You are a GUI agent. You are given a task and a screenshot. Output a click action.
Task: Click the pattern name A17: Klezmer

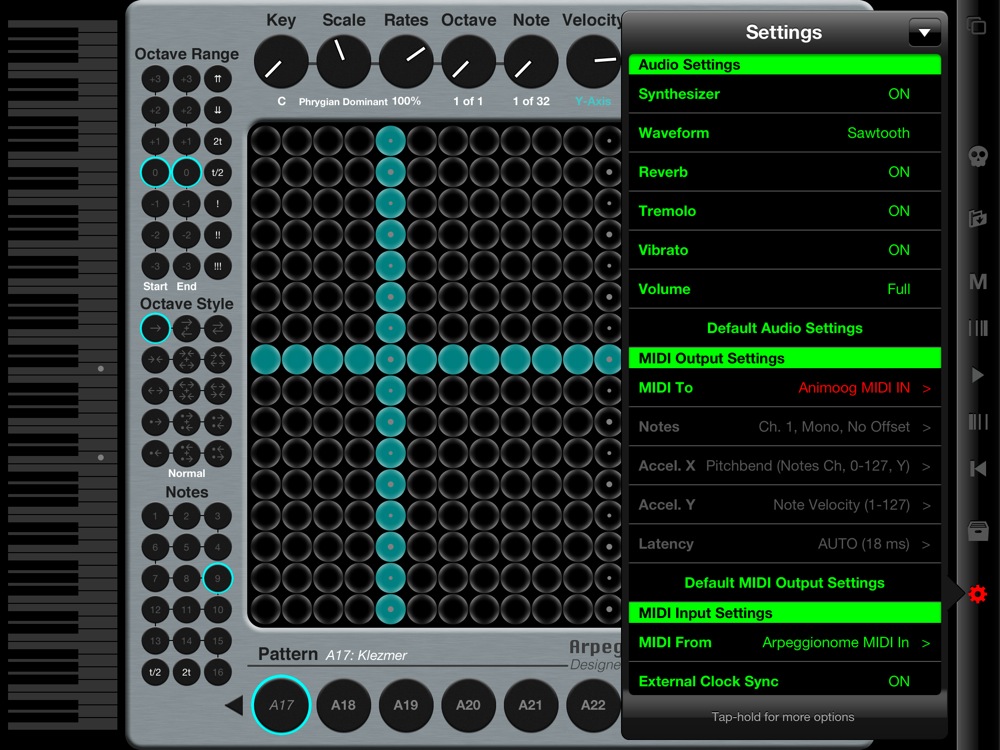(366, 655)
